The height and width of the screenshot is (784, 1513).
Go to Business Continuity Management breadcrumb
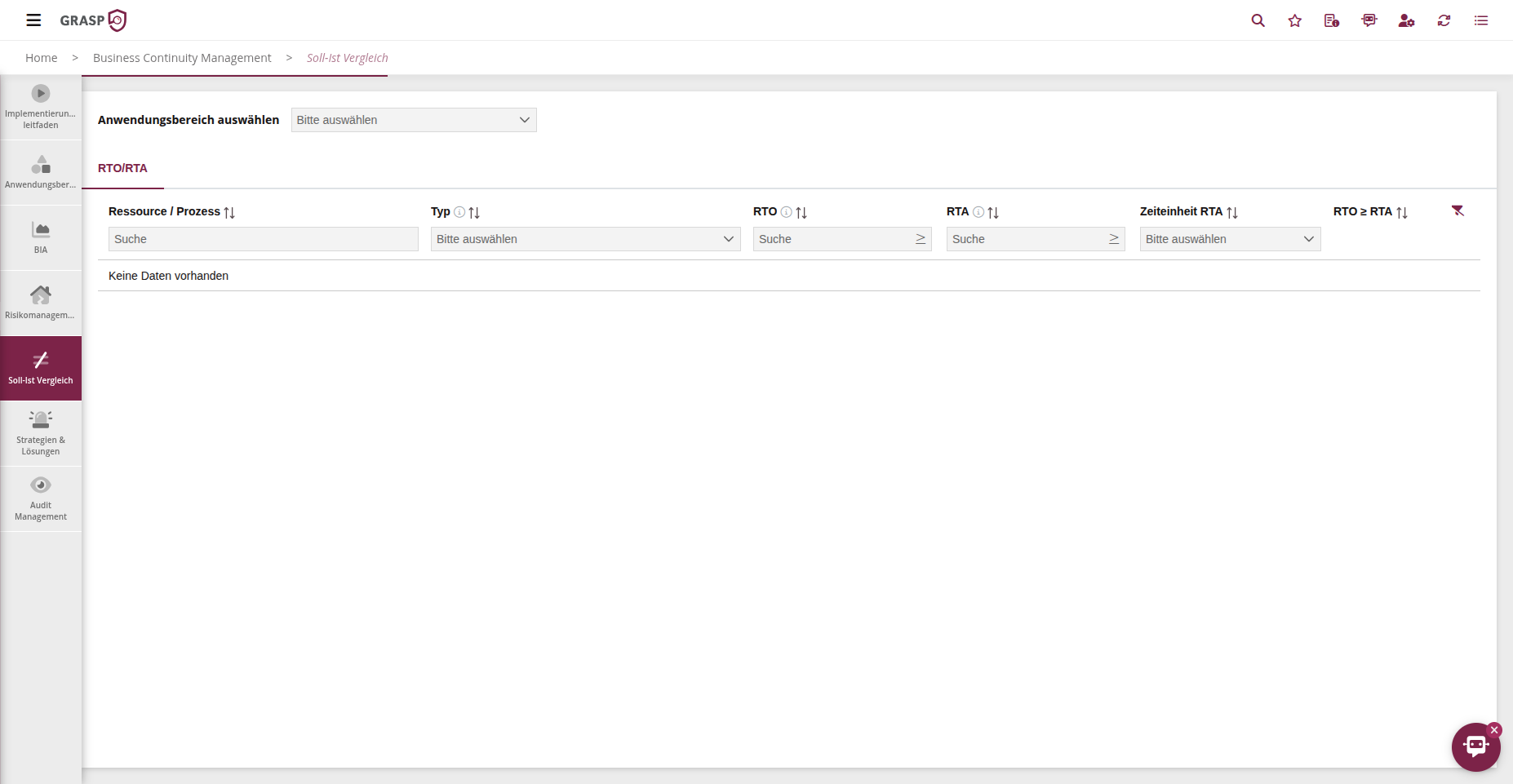182,58
